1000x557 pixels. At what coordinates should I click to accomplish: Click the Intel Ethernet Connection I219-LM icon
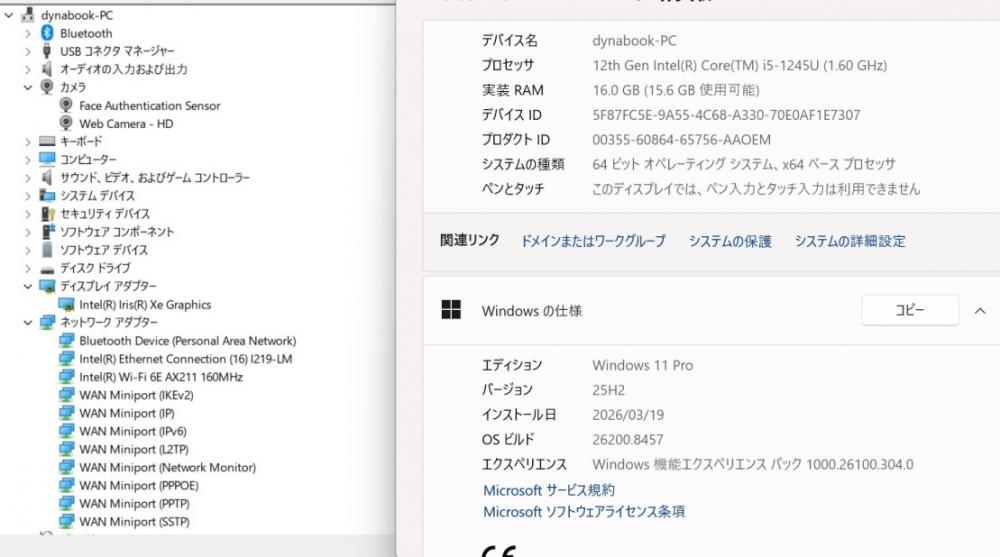coord(66,358)
